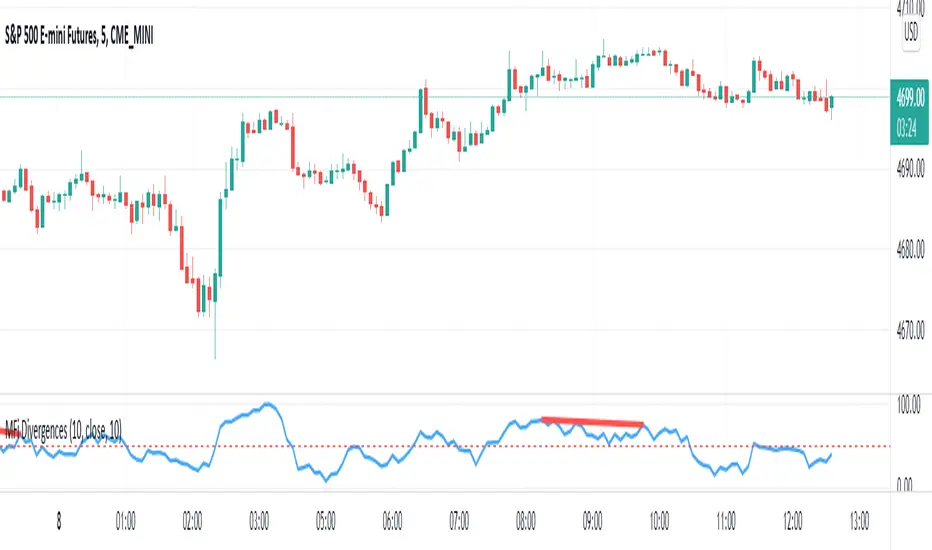This screenshot has height=550, width=932.
Task: Click the 08:00 time axis label
Action: (x=526, y=520)
